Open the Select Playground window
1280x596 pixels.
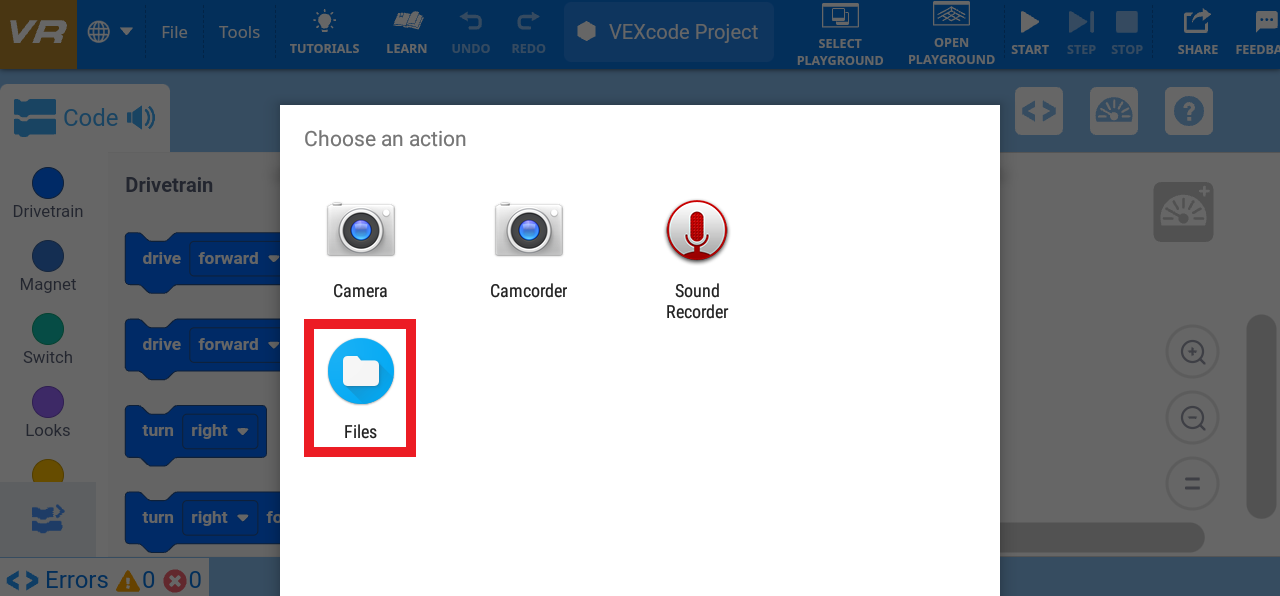click(840, 32)
